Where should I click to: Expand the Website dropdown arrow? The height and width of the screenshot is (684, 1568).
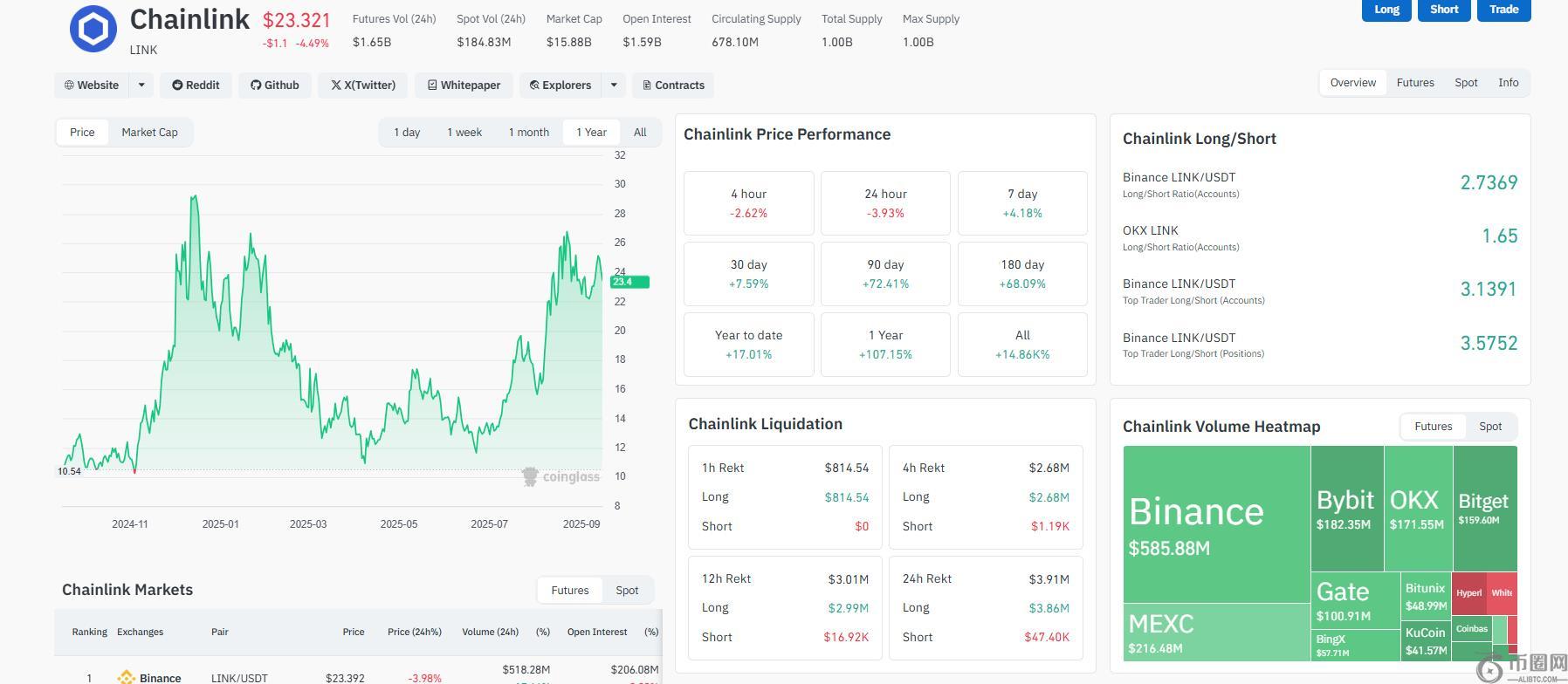(x=141, y=85)
